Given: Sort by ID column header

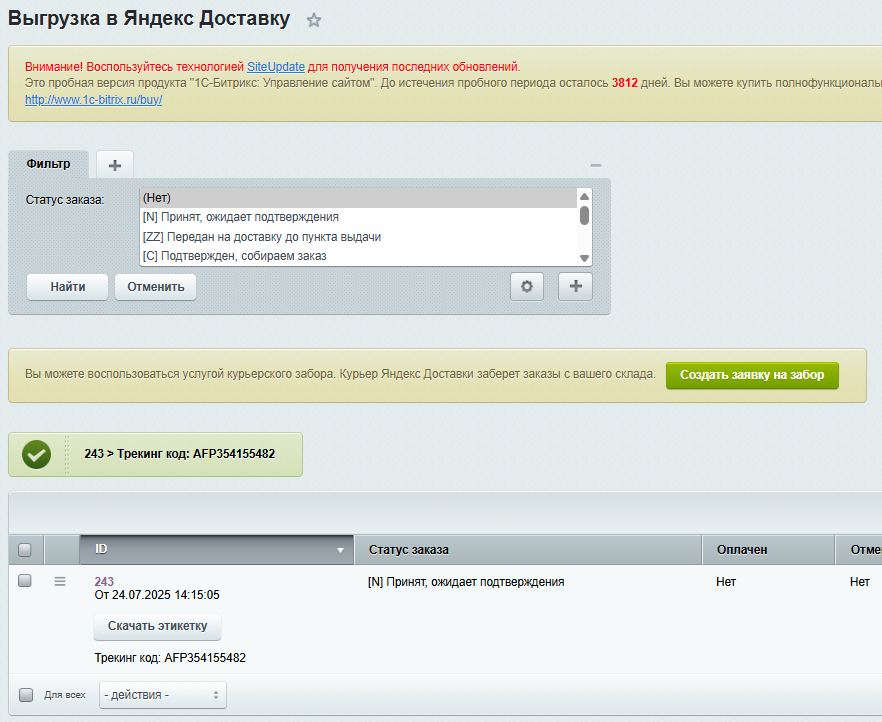Looking at the screenshot, I should [x=217, y=549].
